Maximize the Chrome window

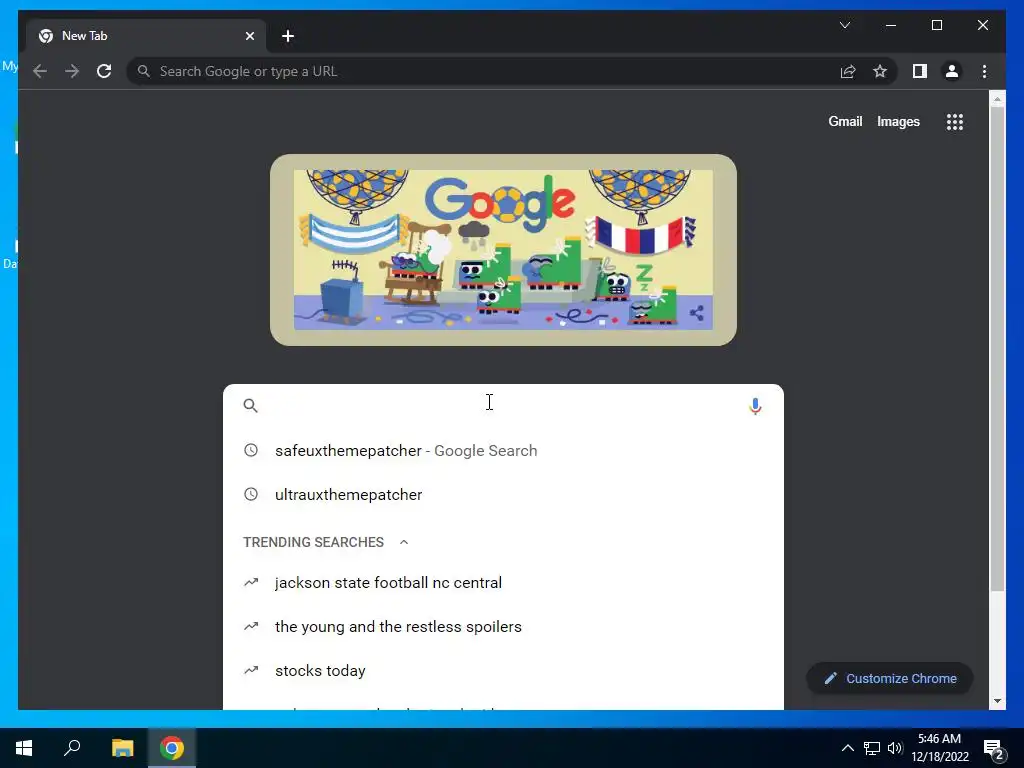pyautogui.click(x=936, y=25)
